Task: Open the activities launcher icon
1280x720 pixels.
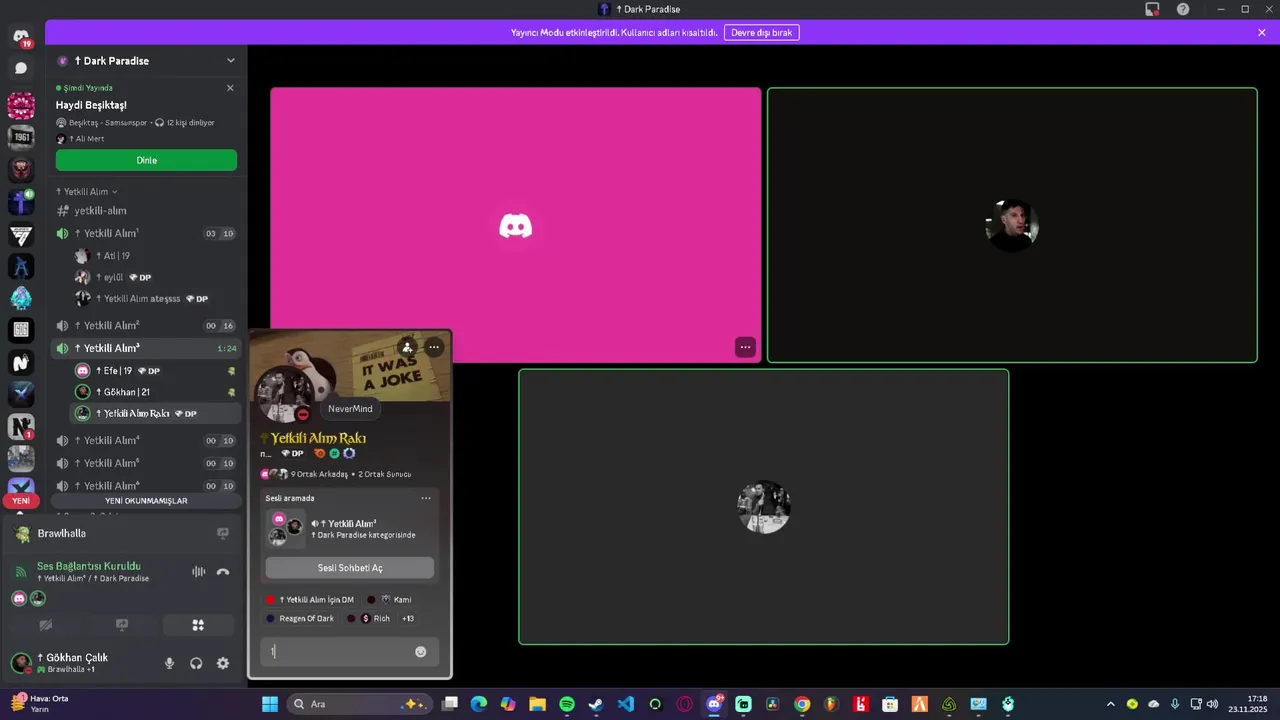Action: [x=198, y=625]
